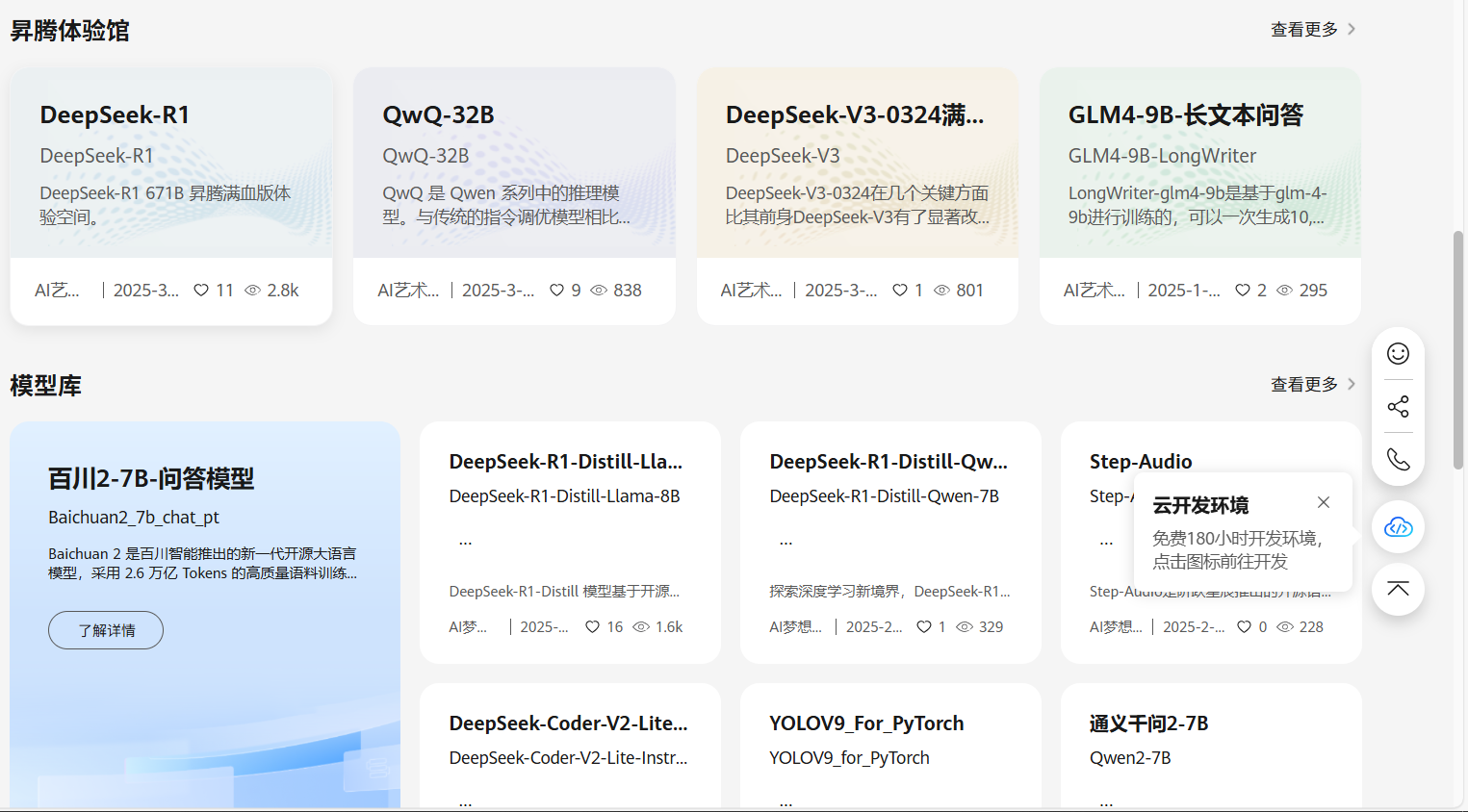Click the page vertical scrollbar thumb

(1458, 349)
